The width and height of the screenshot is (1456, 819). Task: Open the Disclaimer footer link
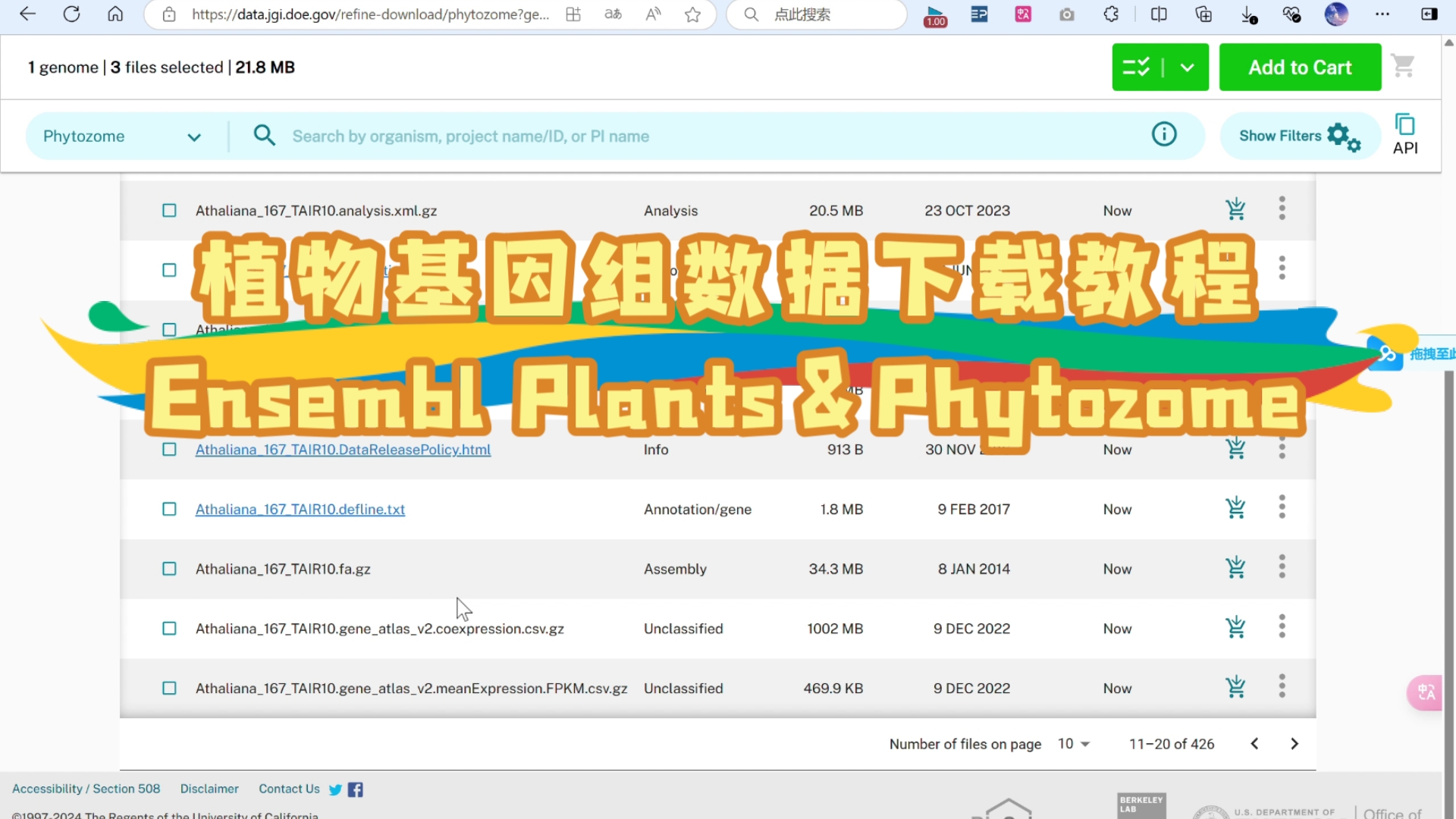tap(209, 789)
